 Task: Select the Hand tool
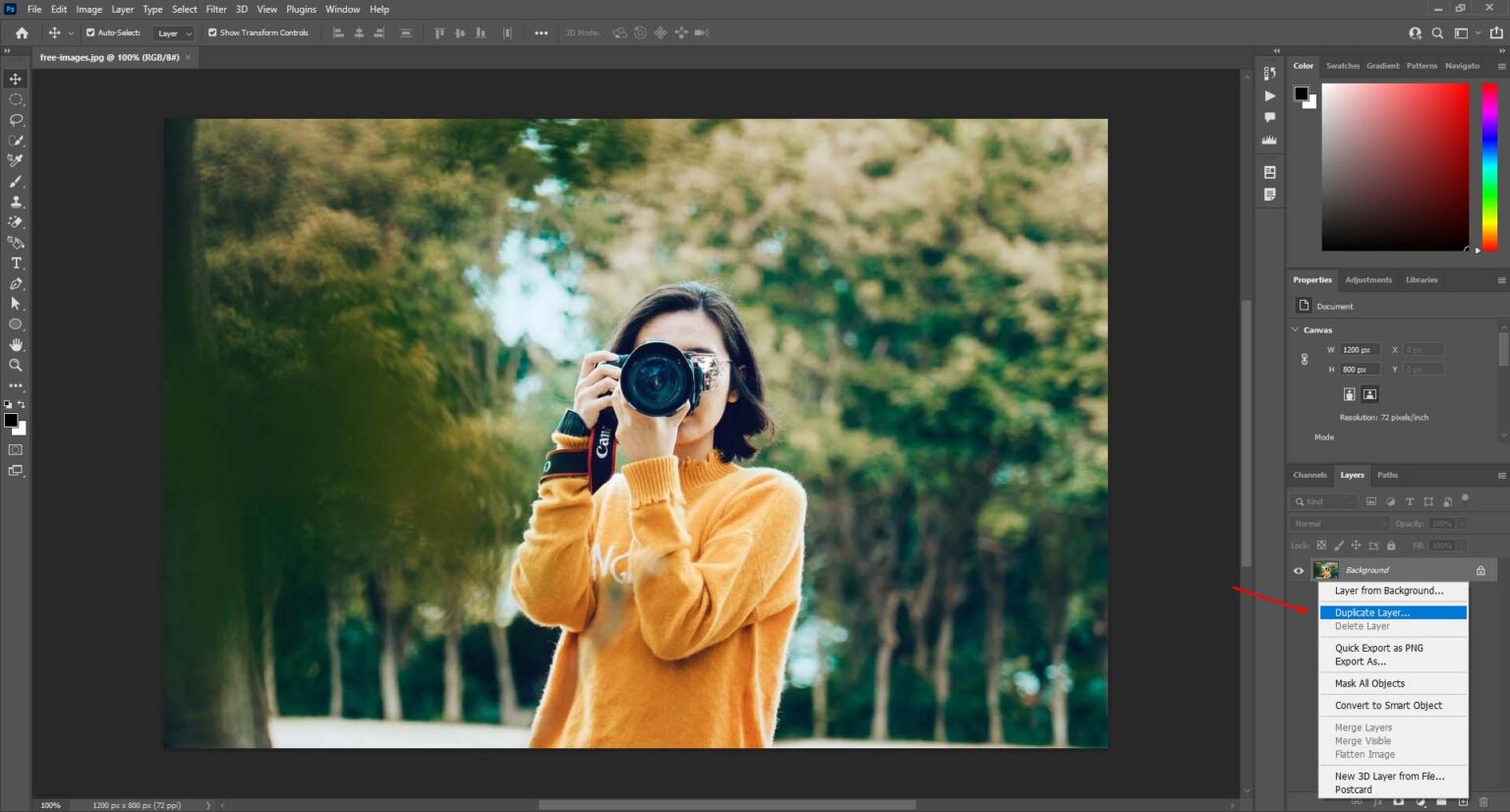(15, 344)
